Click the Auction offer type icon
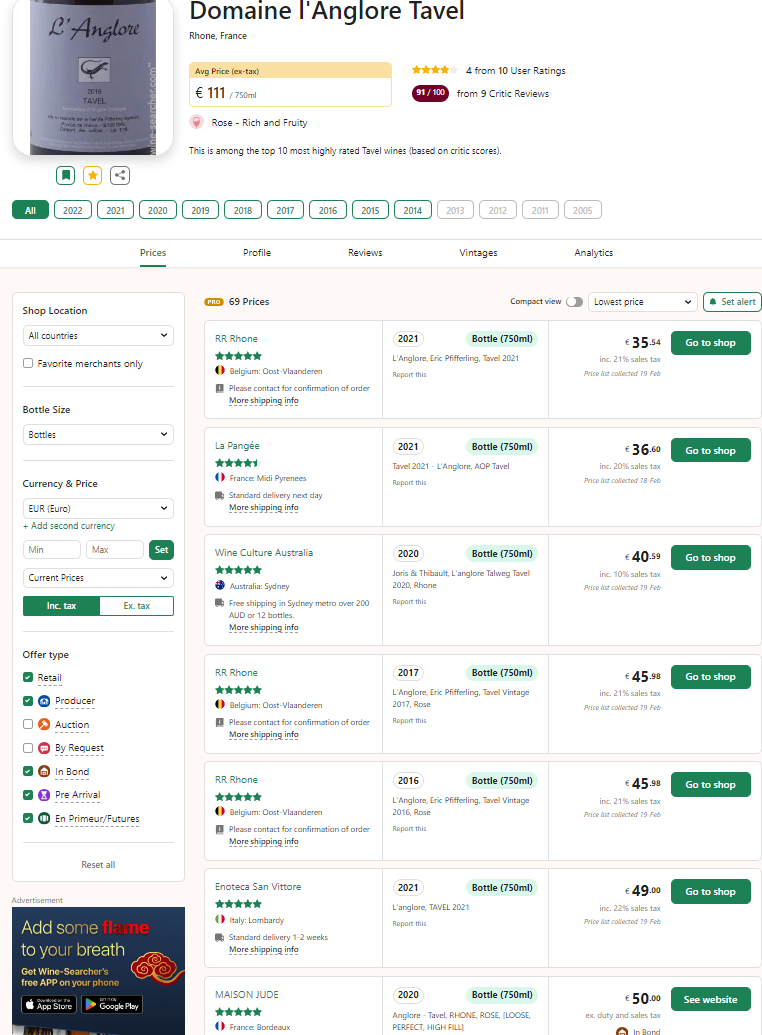The image size is (762, 1035). point(44,724)
